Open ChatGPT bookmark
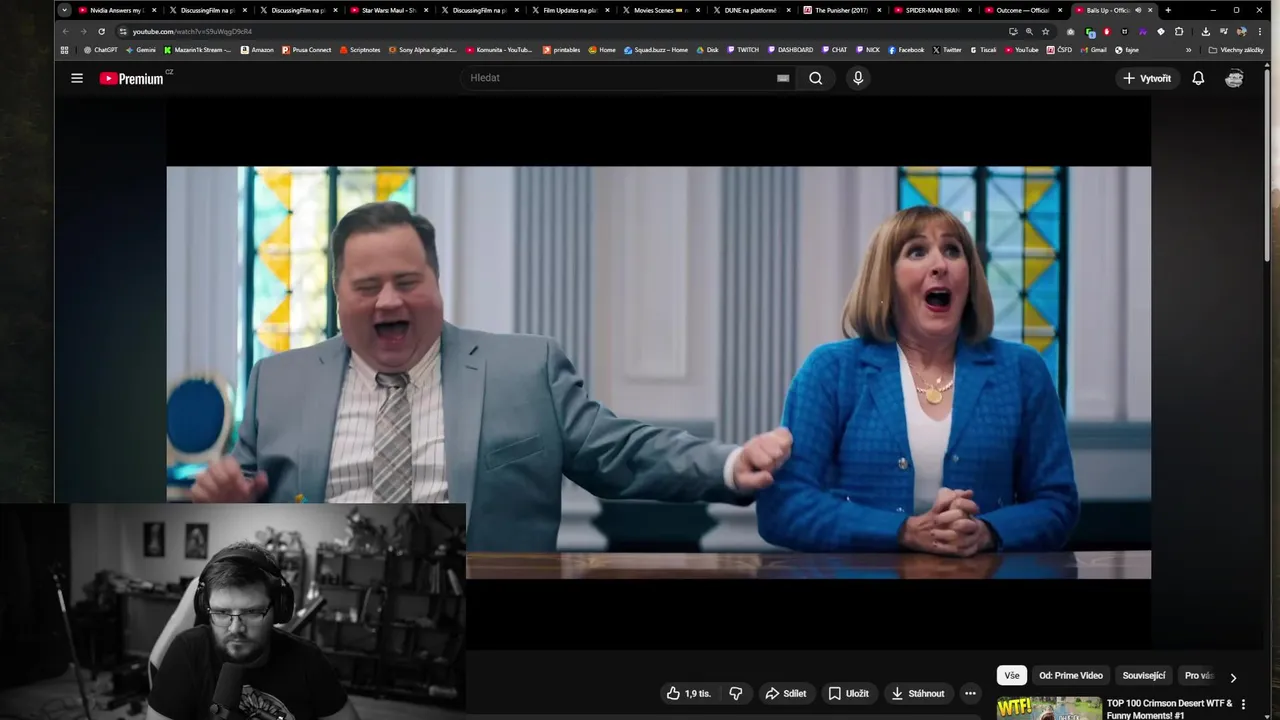The height and width of the screenshot is (720, 1280). (101, 49)
